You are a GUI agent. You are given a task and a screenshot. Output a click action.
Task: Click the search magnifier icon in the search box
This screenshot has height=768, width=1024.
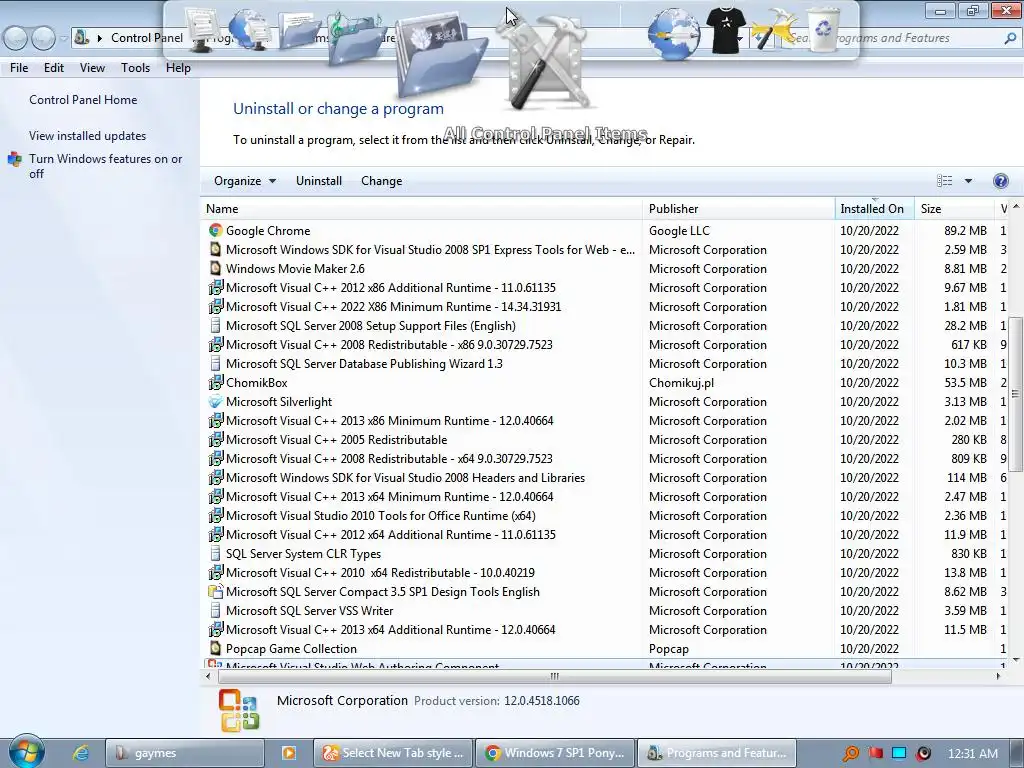click(1010, 39)
